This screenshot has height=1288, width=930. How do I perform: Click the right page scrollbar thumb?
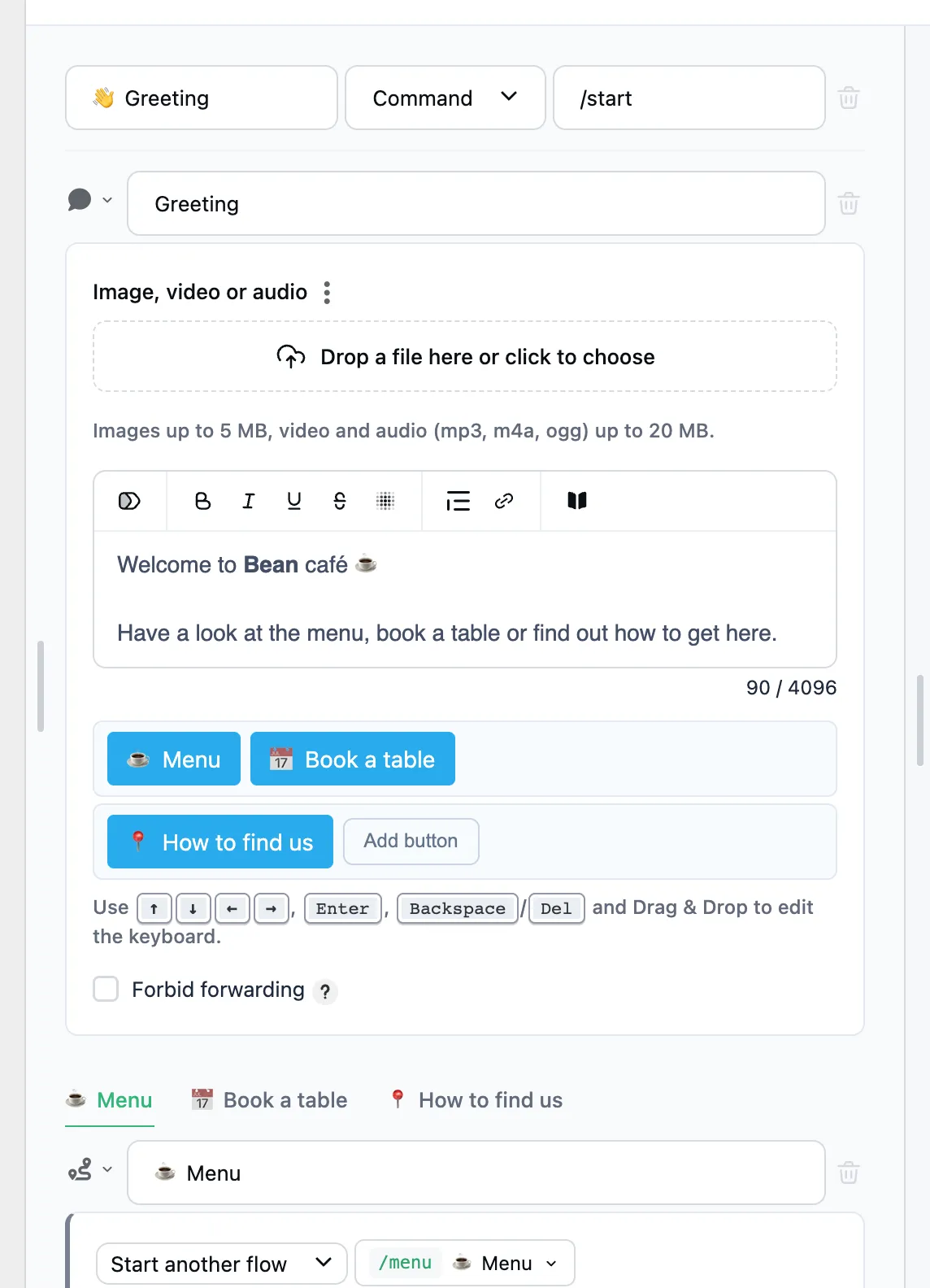[920, 720]
